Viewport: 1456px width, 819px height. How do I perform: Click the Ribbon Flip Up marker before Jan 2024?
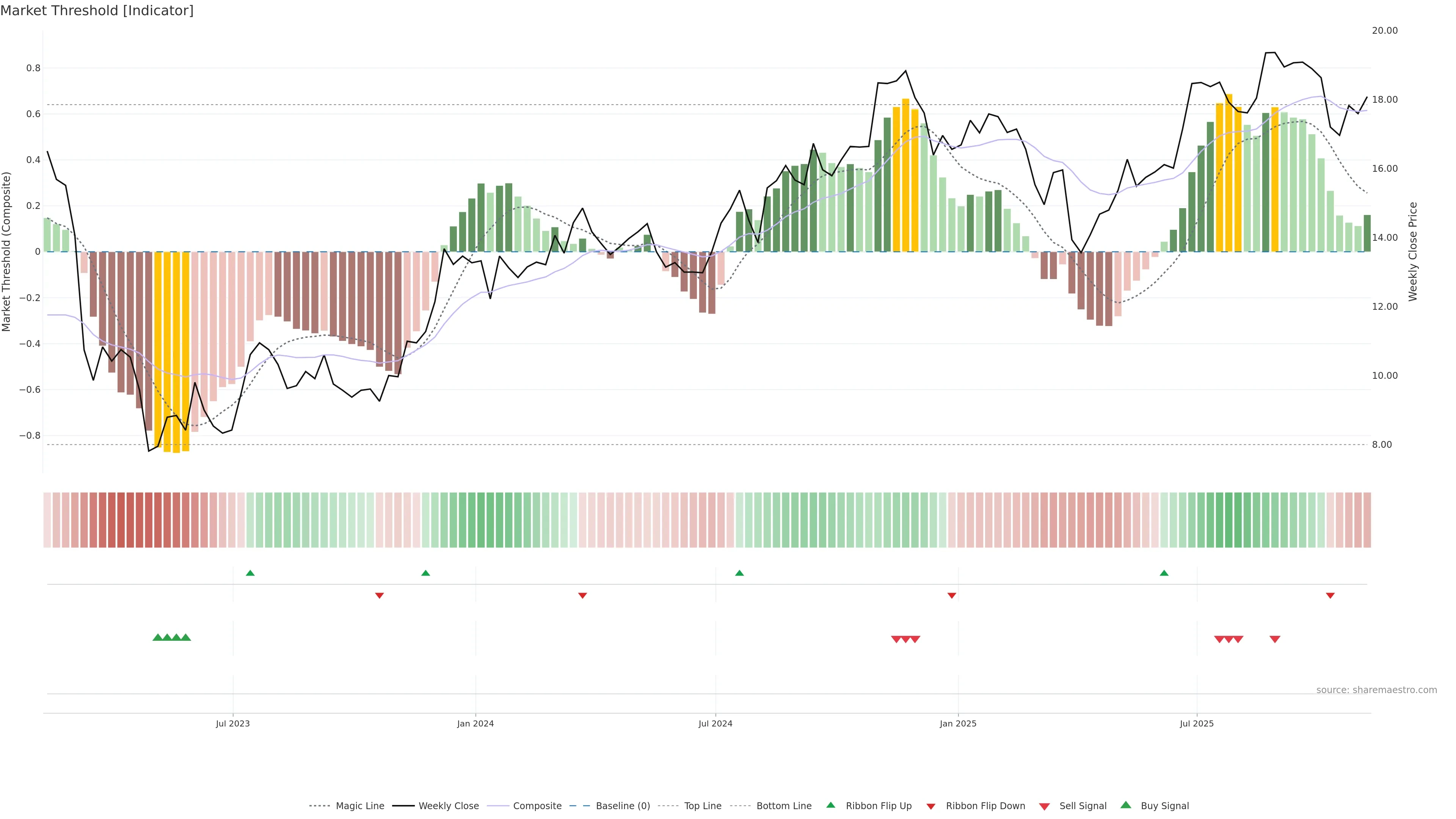[x=425, y=573]
